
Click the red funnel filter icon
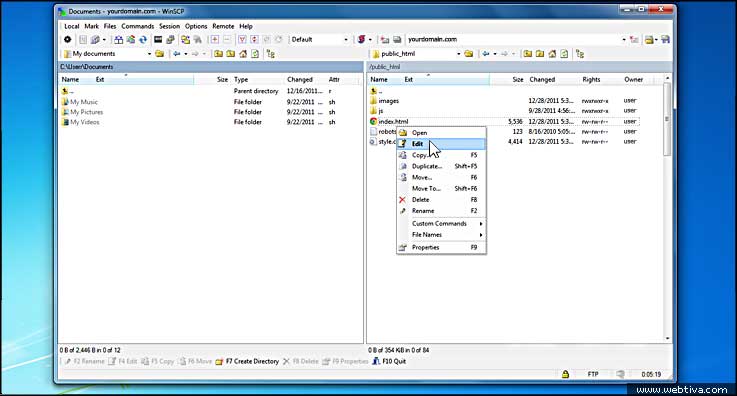click(x=242, y=39)
